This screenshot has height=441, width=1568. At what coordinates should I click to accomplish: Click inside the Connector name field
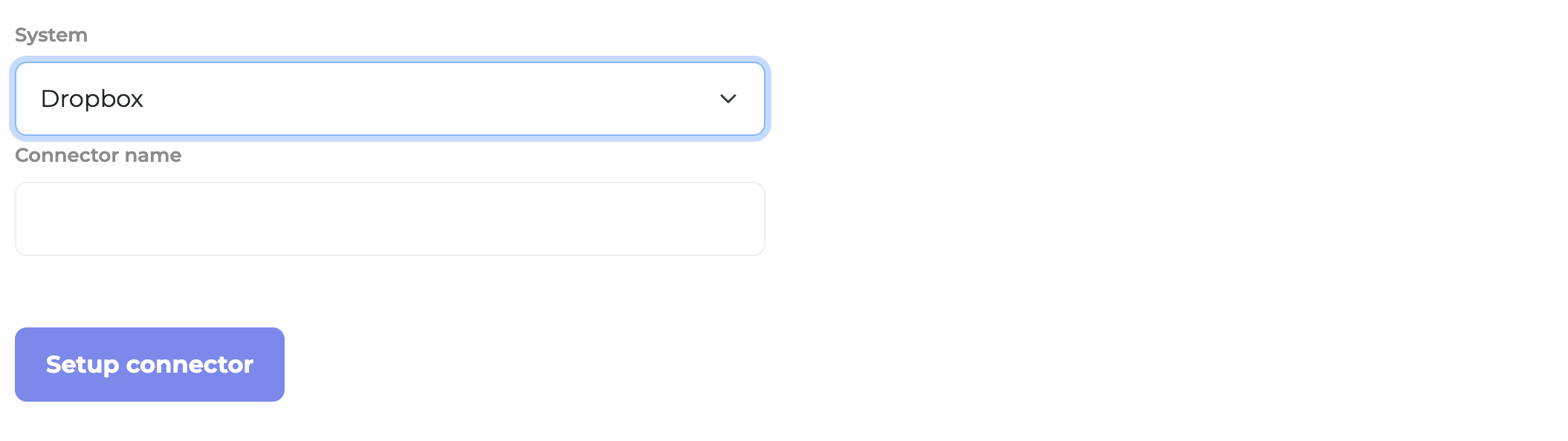click(x=389, y=219)
